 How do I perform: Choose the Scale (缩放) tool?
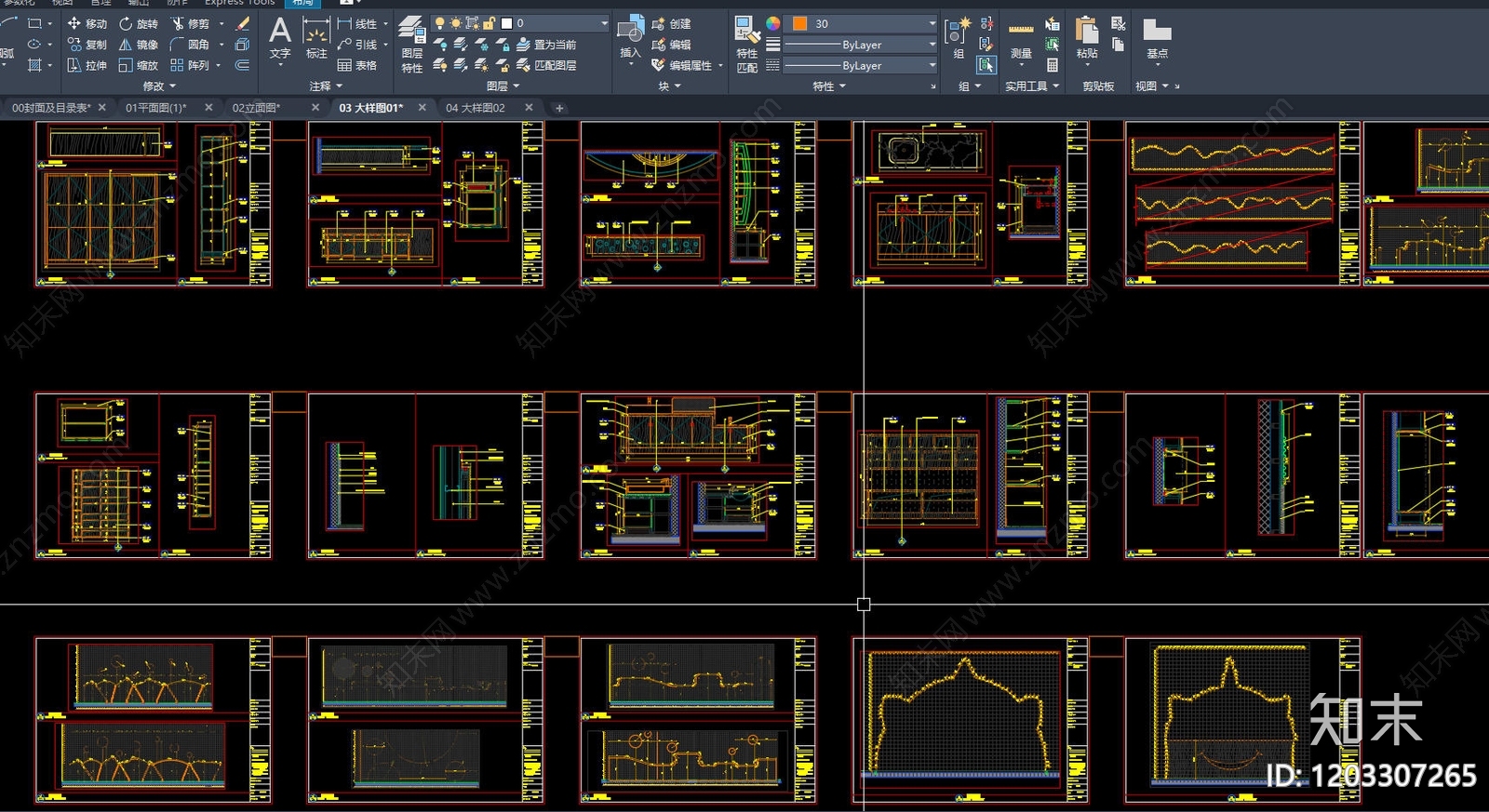138,66
